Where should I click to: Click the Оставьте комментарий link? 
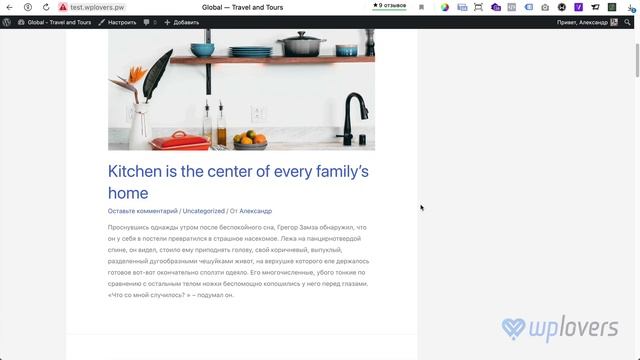pos(143,211)
